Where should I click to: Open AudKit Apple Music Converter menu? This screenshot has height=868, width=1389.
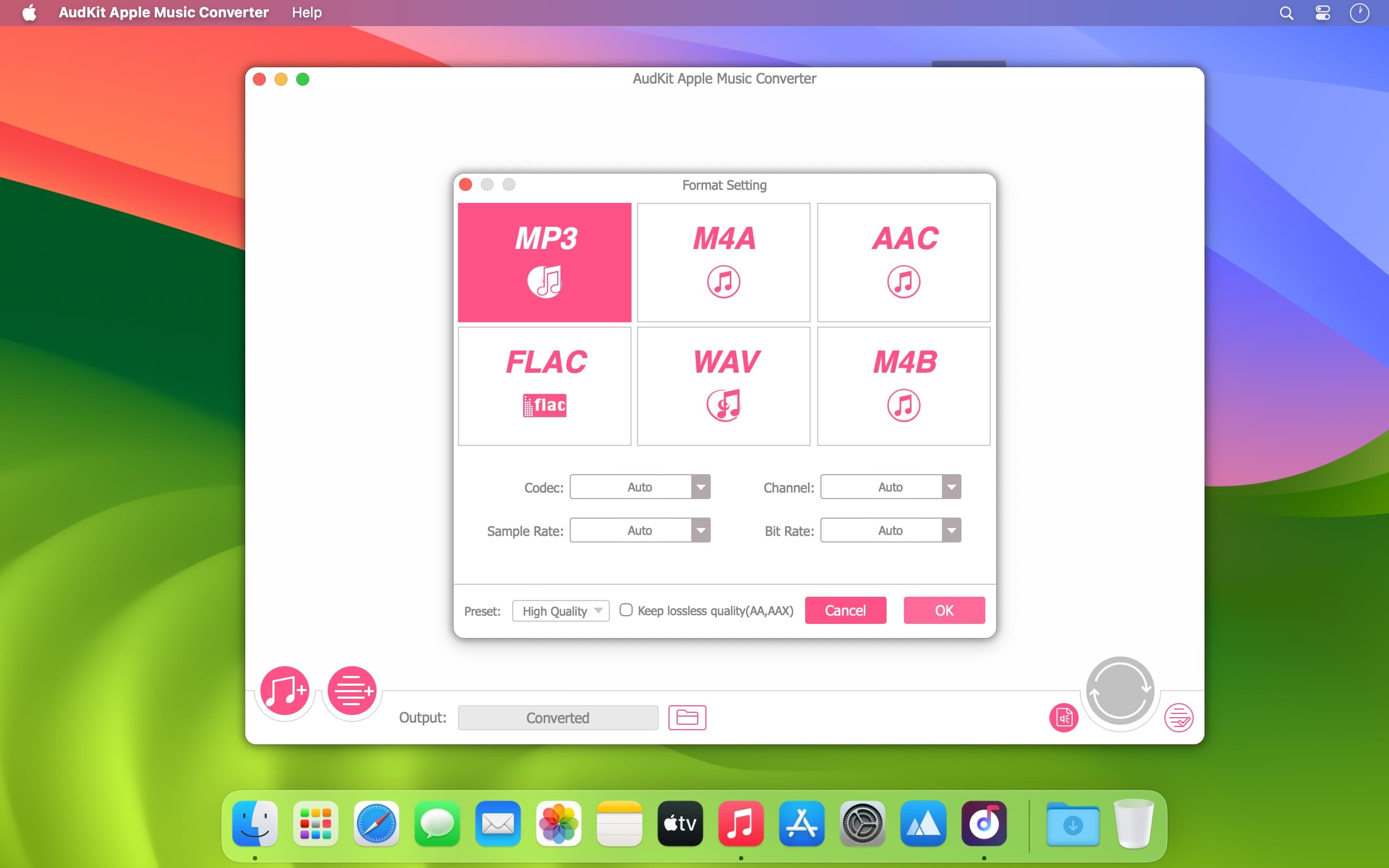pos(163,12)
